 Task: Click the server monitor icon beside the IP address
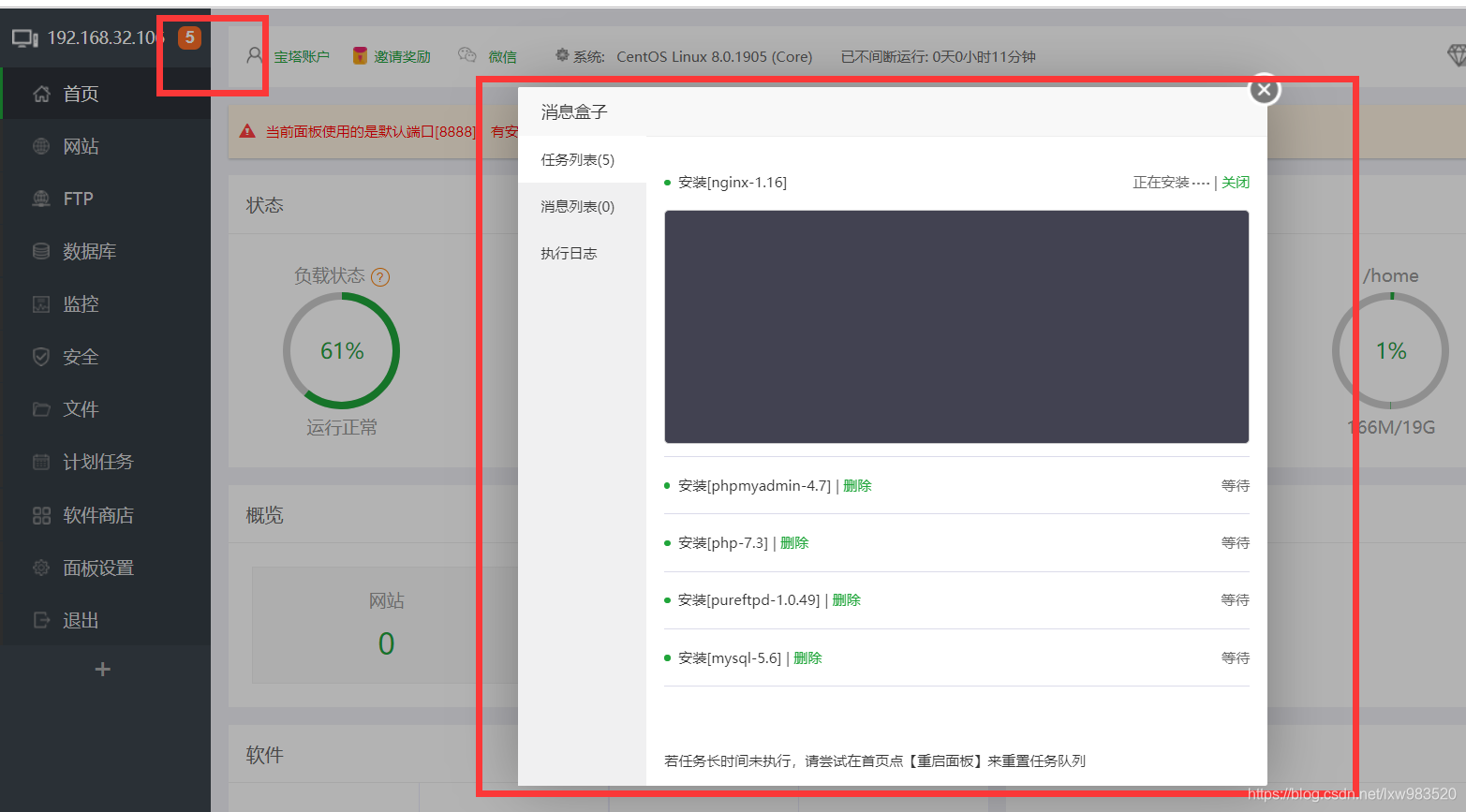coord(24,38)
